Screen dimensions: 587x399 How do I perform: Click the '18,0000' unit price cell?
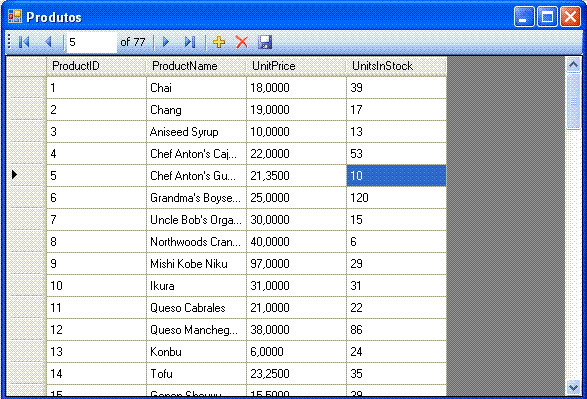pos(296,88)
